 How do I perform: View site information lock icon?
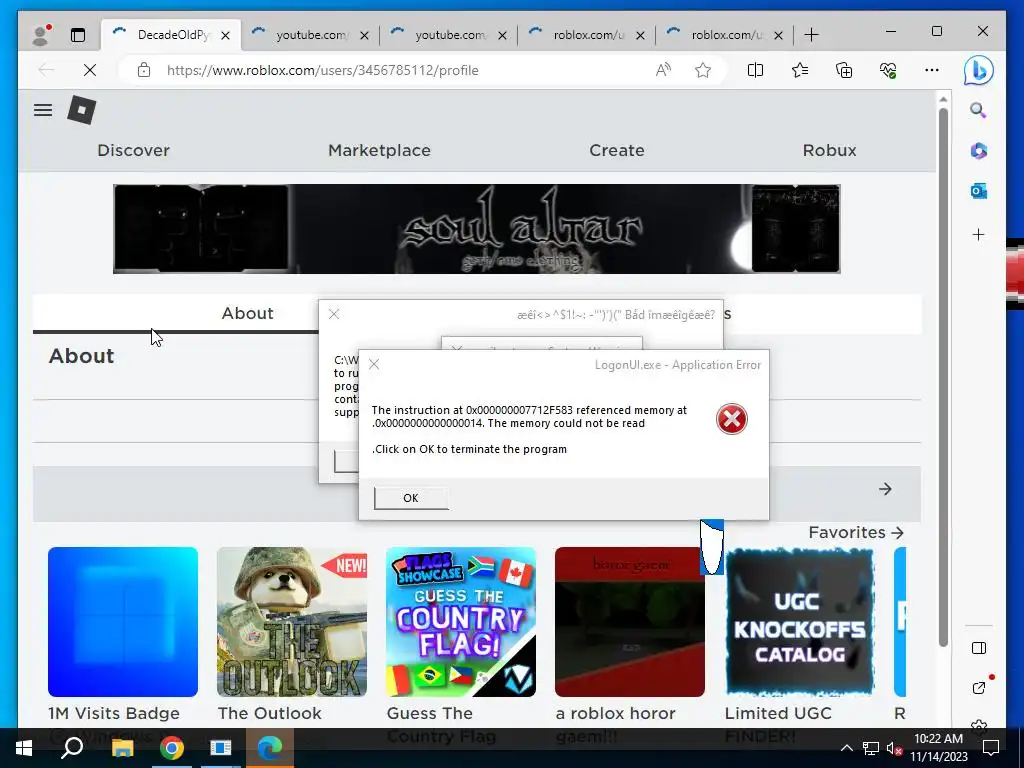pos(144,70)
